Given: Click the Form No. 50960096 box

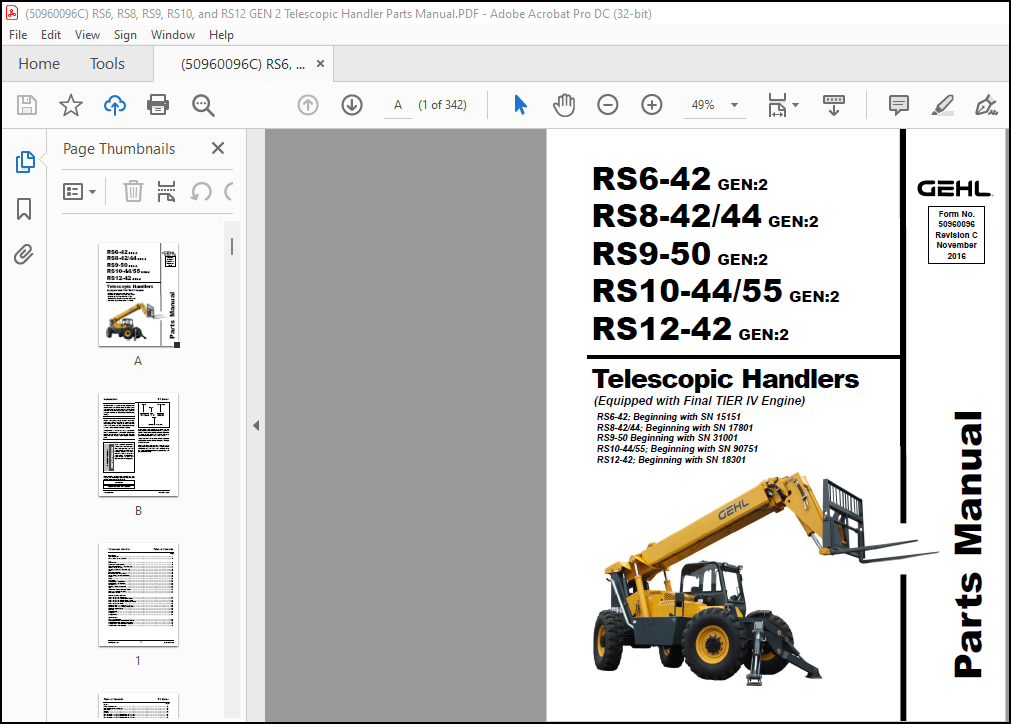Looking at the screenshot, I should (x=956, y=235).
